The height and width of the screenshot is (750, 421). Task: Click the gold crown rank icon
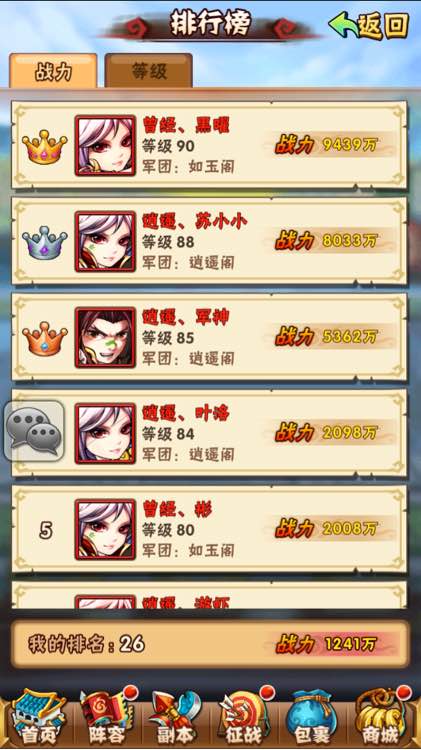[44, 146]
